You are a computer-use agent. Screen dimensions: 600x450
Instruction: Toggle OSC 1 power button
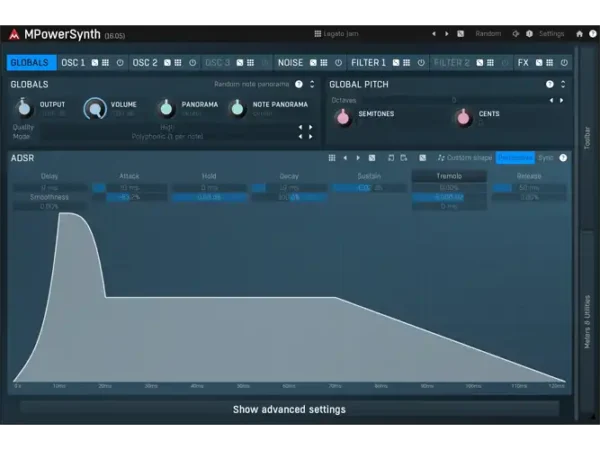120,63
